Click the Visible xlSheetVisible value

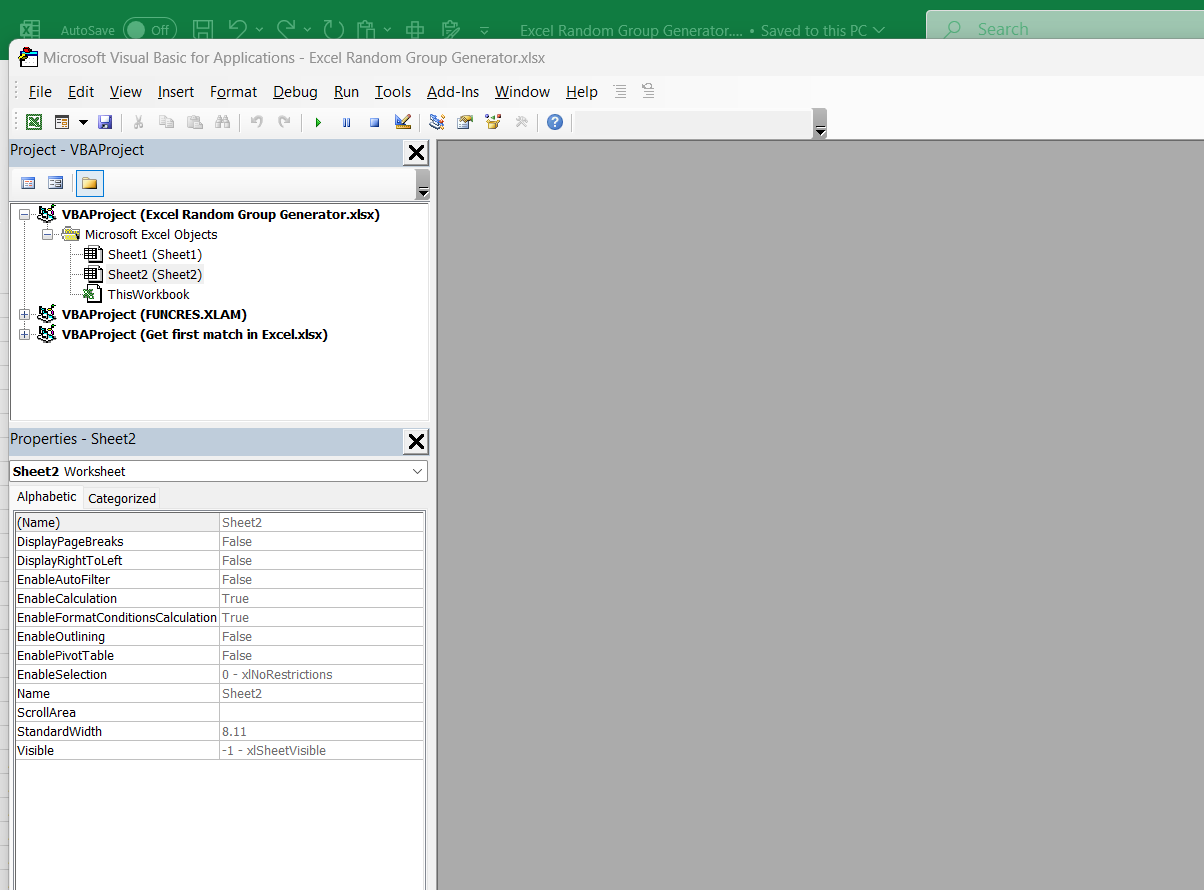[x=322, y=750]
